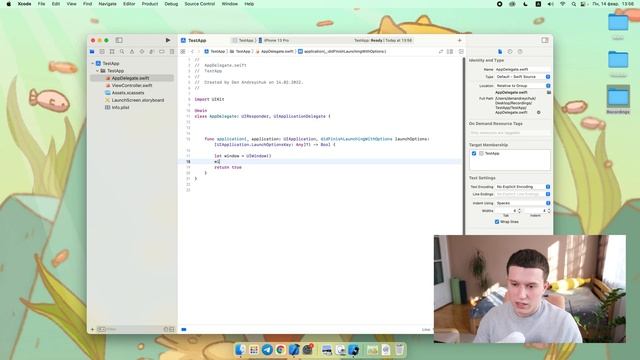The height and width of the screenshot is (360, 640).
Task: Open the Editor menu
Action: click(129, 4)
